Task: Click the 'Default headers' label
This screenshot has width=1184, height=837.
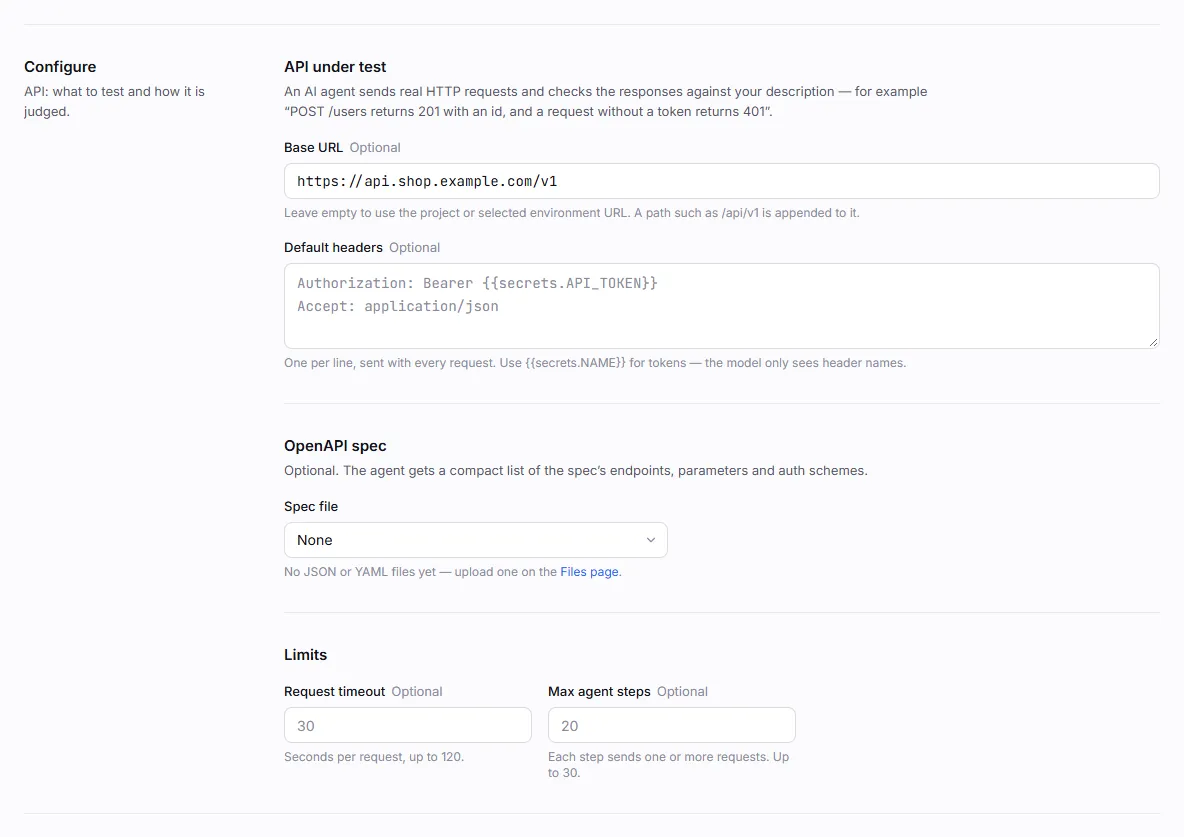Action: tap(333, 248)
